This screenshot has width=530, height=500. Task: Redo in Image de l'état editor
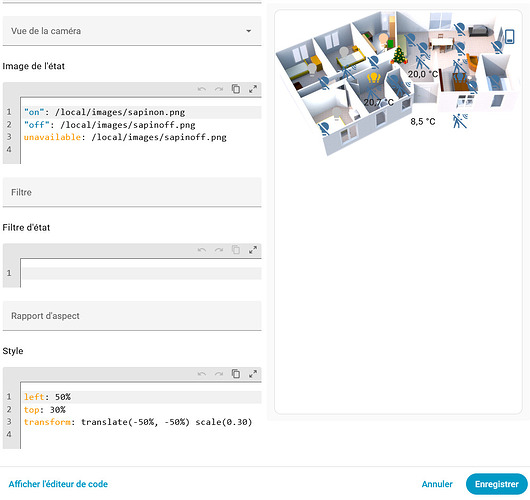(x=219, y=89)
